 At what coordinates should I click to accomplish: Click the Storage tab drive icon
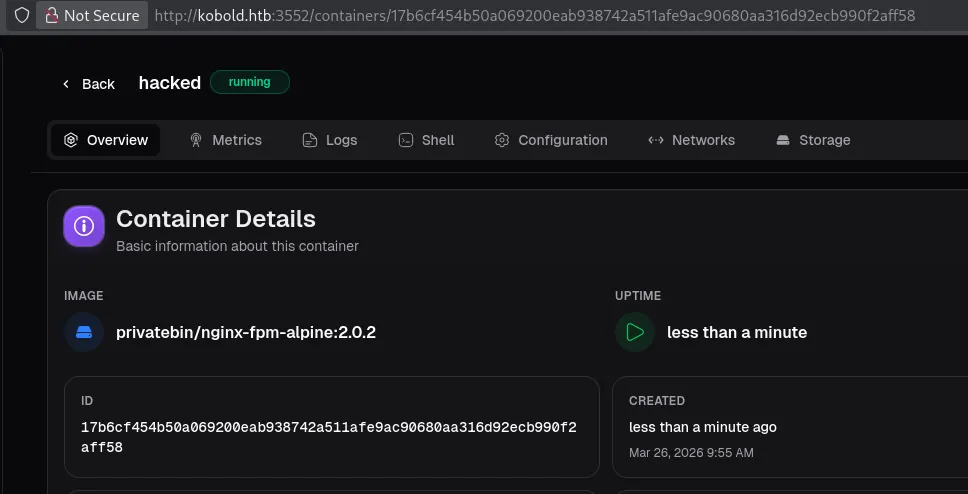point(783,140)
